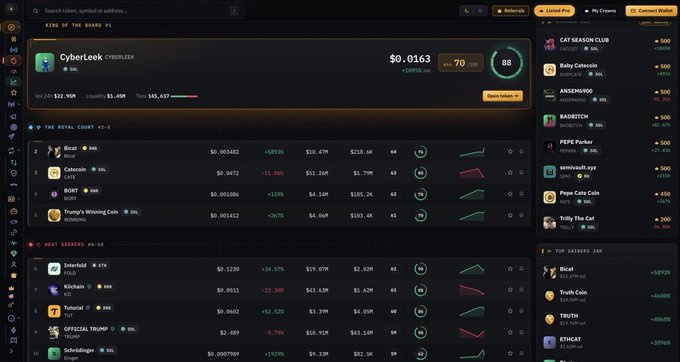The image size is (680, 362).
Task: Click the Open token button
Action: click(x=503, y=96)
